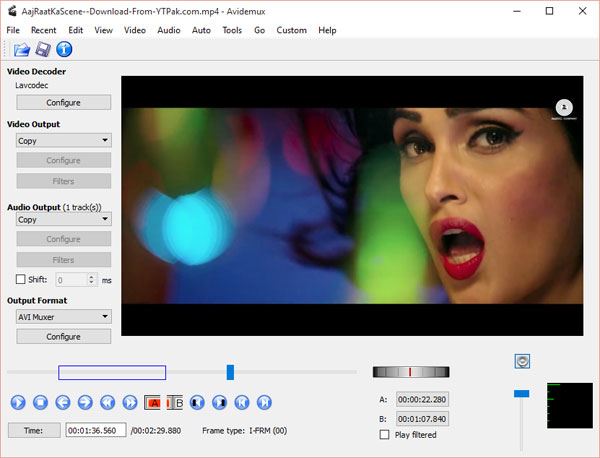Increase audio shift value with up spinner
The width and height of the screenshot is (600, 458).
(91, 276)
